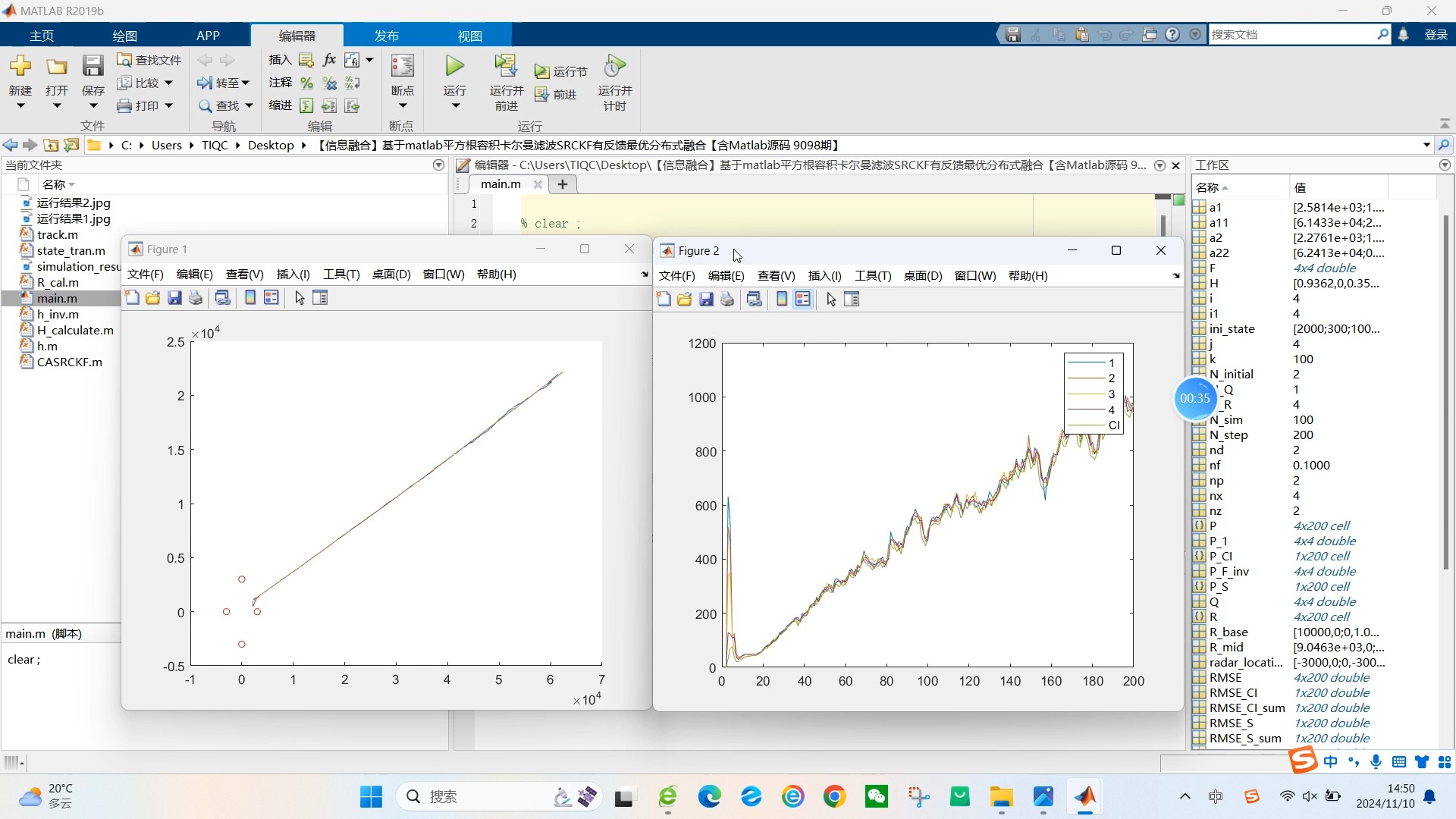Viewport: 1456px width, 819px height.
Task: Select the 编辑器 tab in ribbon
Action: click(297, 36)
